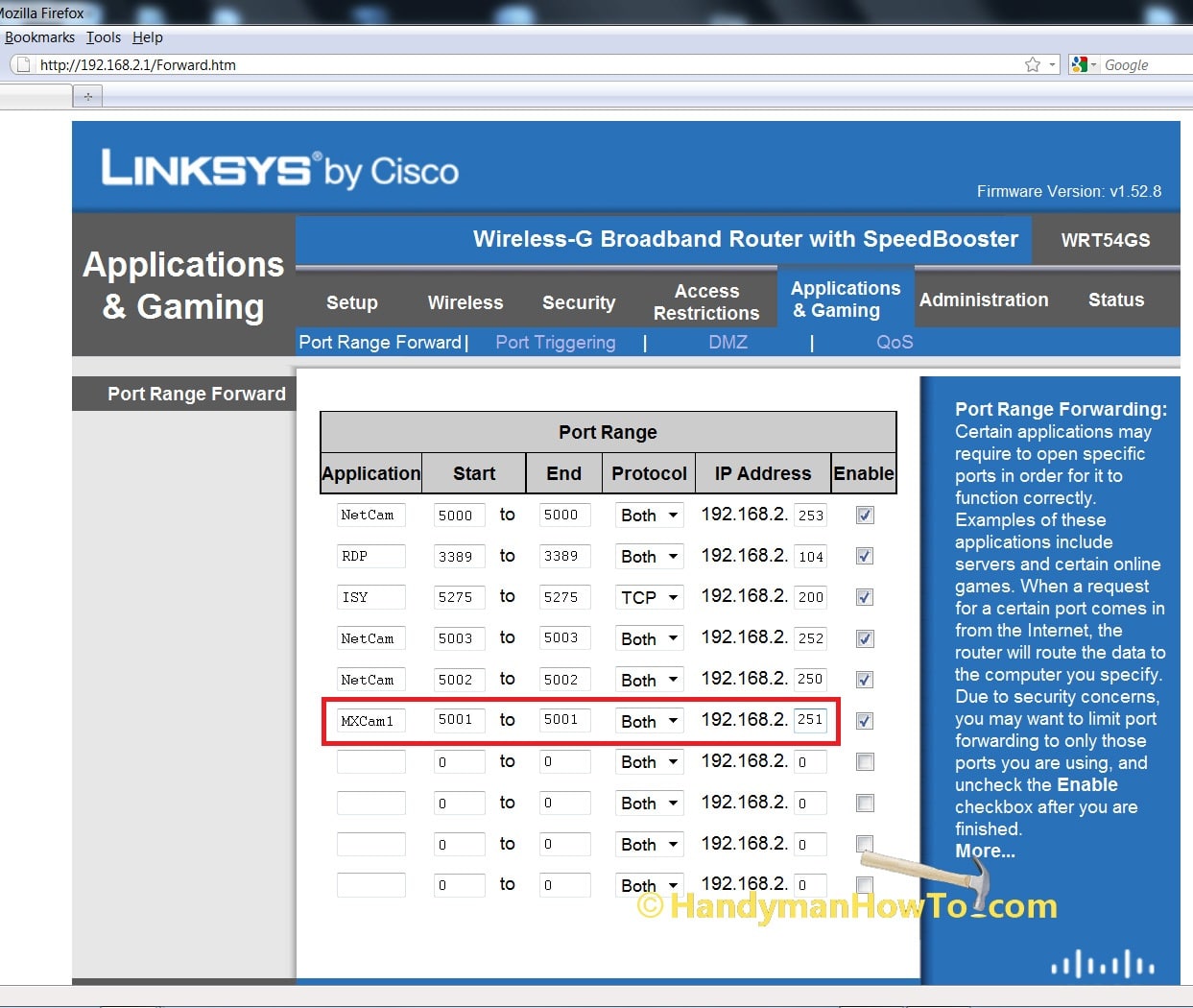
Task: Check Enable for the second empty row
Action: click(865, 803)
